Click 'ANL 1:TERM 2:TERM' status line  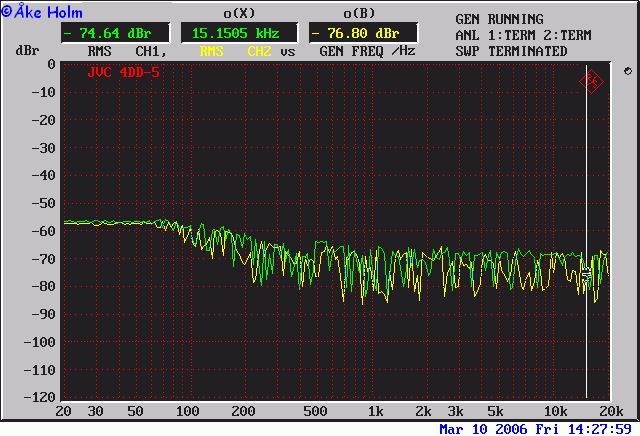click(523, 35)
